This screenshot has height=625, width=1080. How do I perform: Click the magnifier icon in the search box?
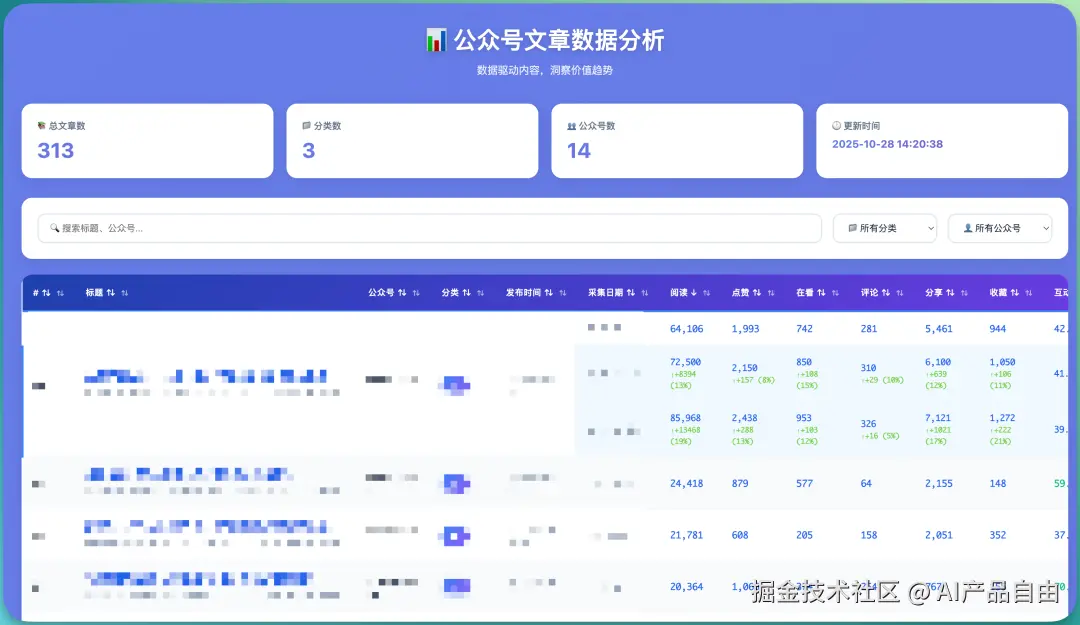pyautogui.click(x=54, y=228)
